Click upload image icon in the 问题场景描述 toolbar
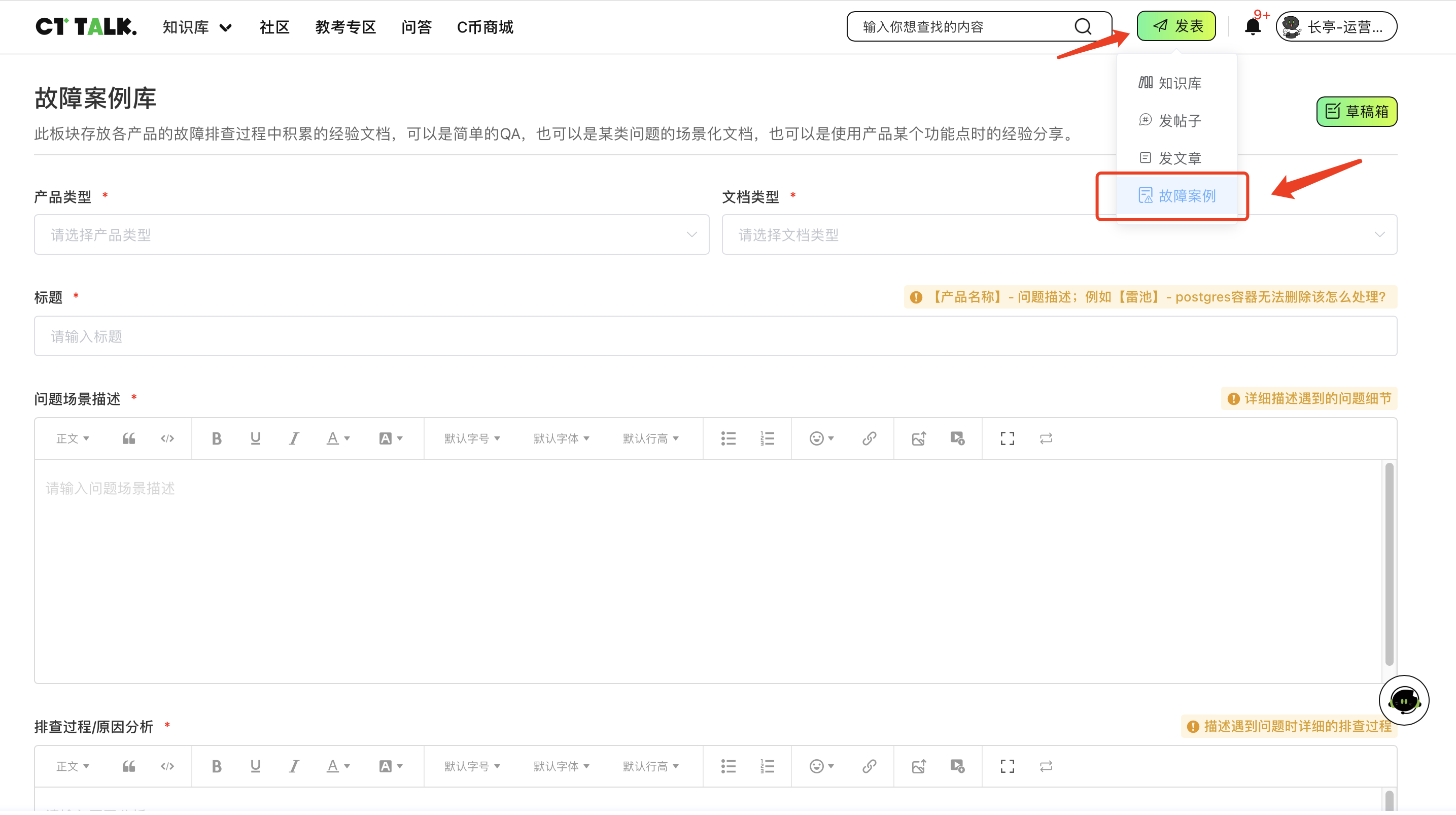Image resolution: width=1456 pixels, height=815 pixels. 918,438
